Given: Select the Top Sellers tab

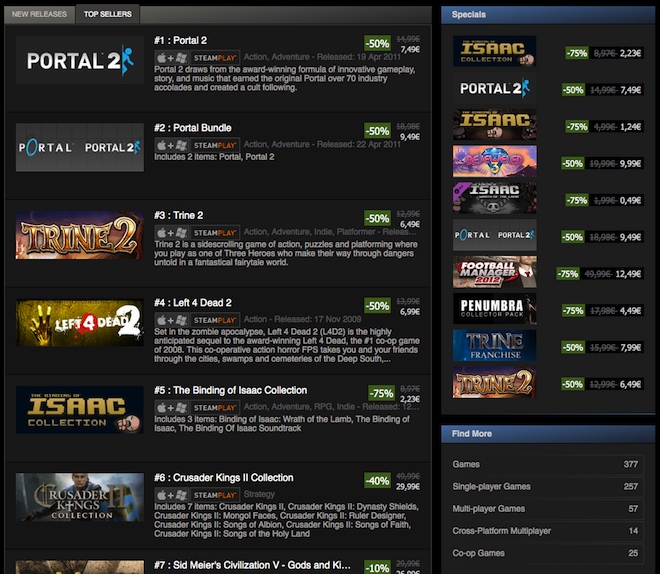Looking at the screenshot, I should 107,14.
